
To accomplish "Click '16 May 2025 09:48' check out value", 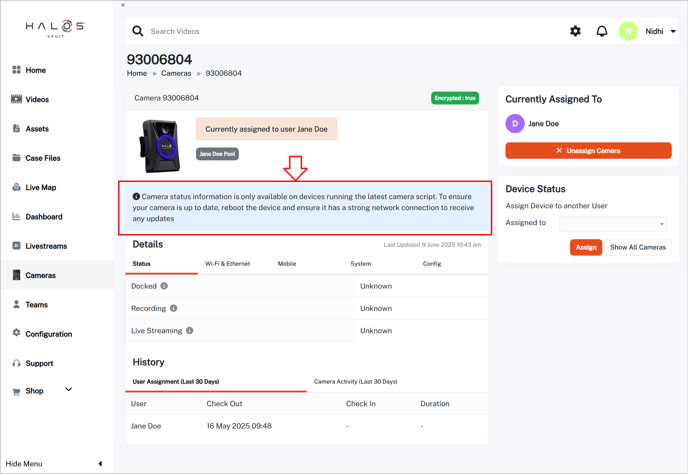I will click(239, 426).
